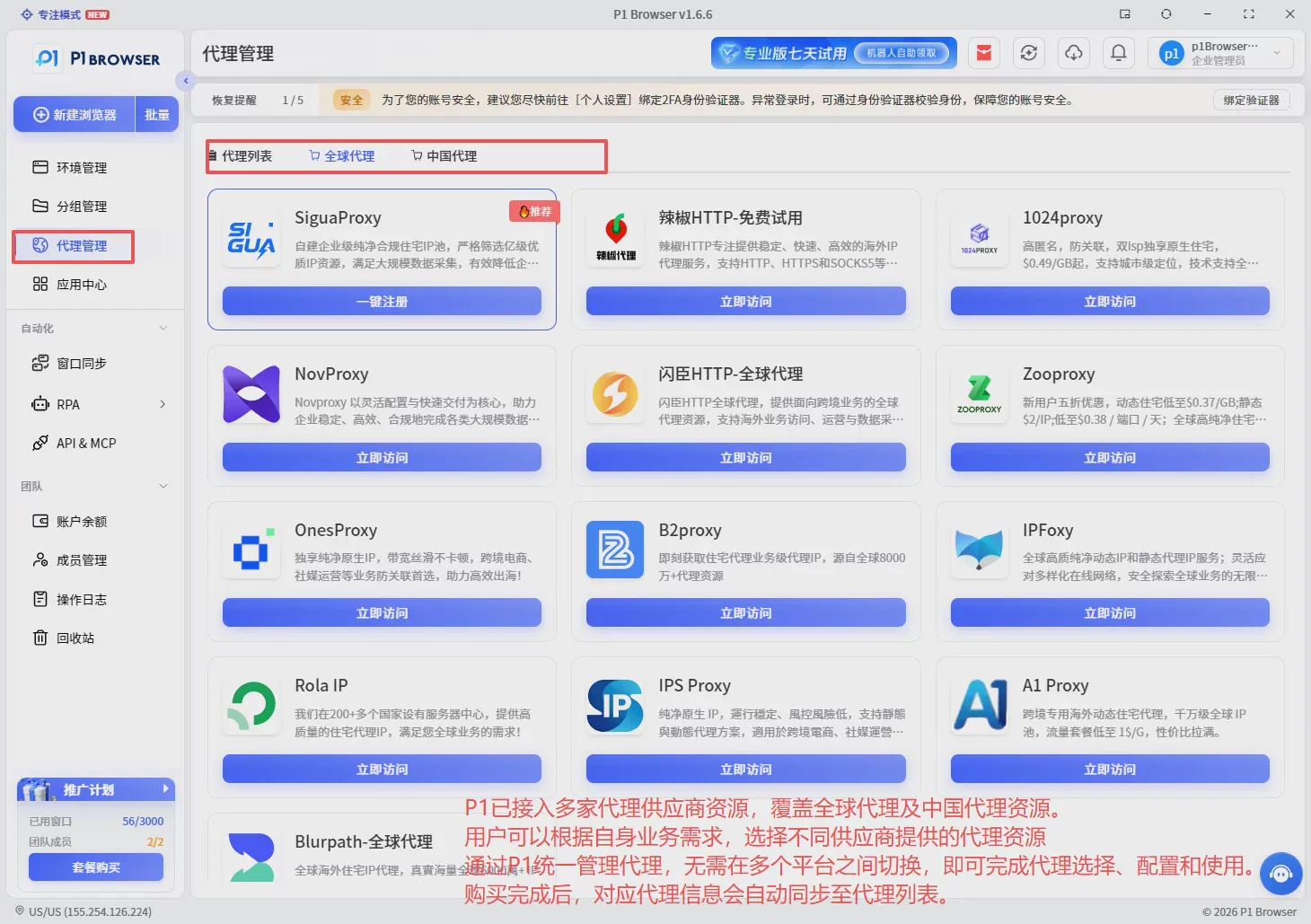Click 立即访问 for NovProxy

point(382,457)
